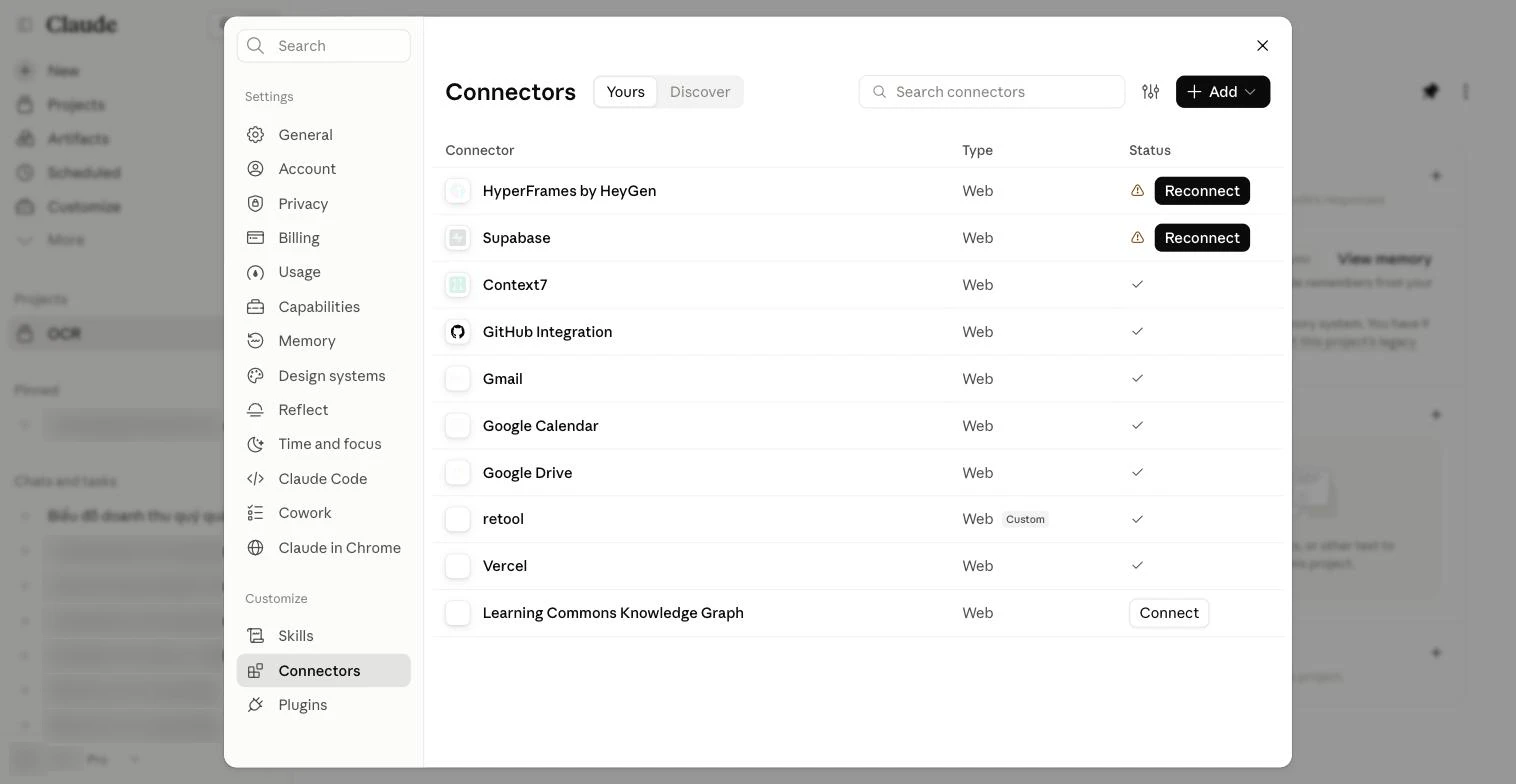Open the Plugins section

coord(324,705)
